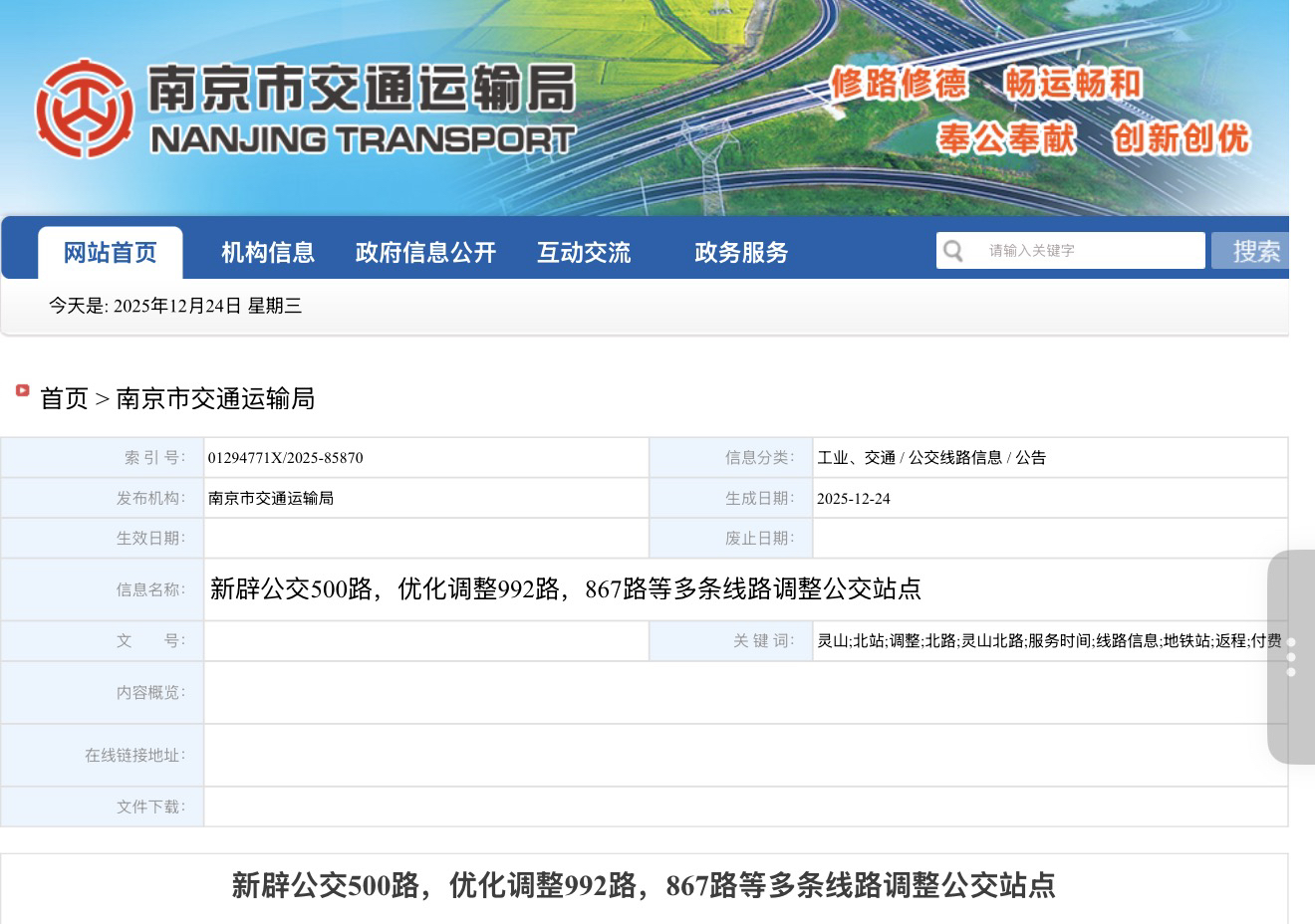
Task: Click the NANJING TRANSPORT header title
Action: [363, 139]
